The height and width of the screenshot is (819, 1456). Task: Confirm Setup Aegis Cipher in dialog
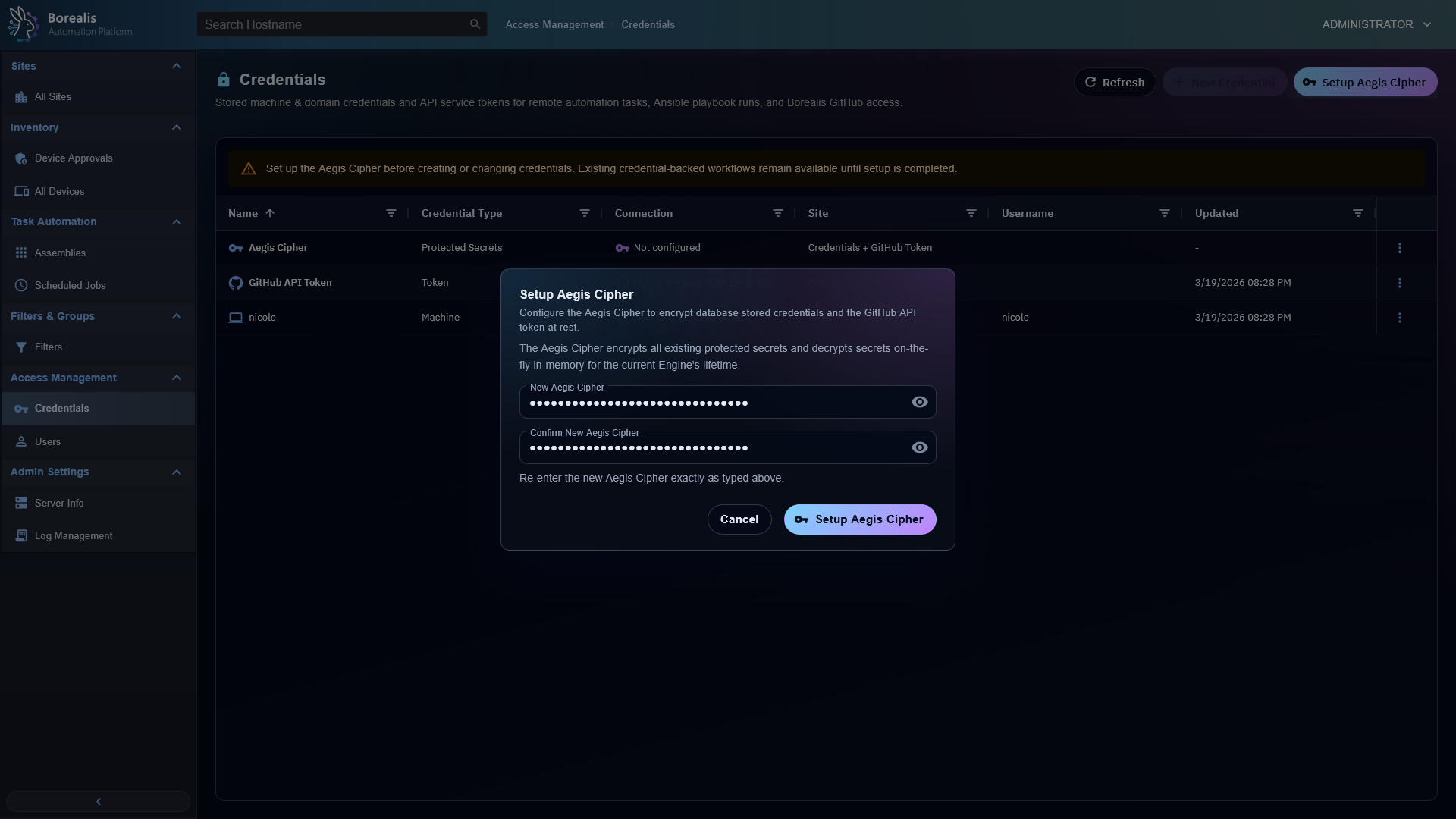(860, 519)
